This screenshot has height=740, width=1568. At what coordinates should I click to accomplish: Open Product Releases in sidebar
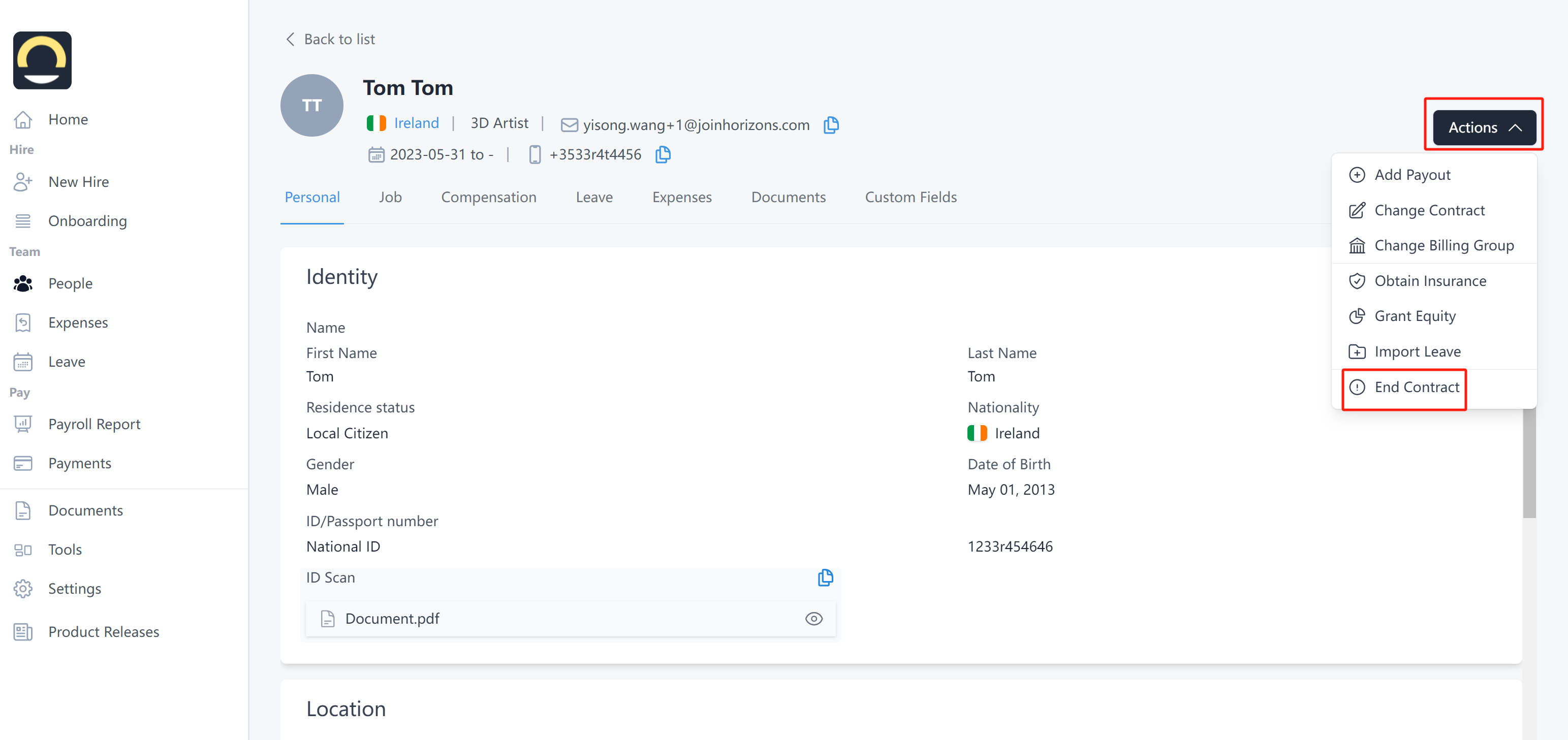[104, 632]
